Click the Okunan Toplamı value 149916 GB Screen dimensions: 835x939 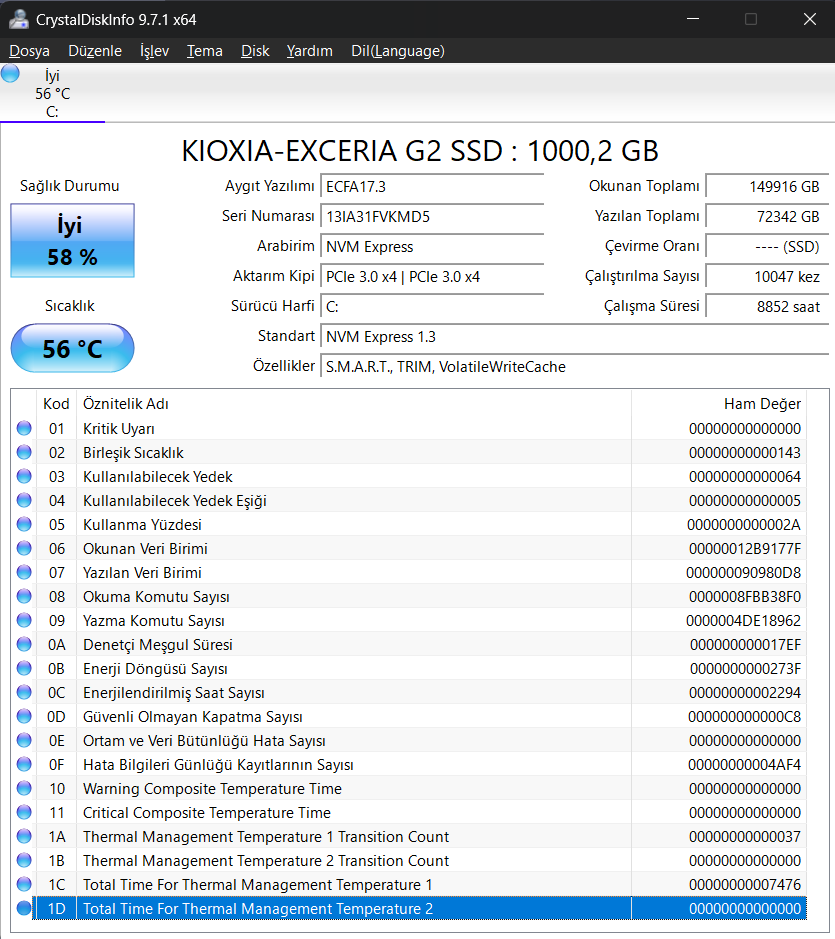tap(767, 186)
